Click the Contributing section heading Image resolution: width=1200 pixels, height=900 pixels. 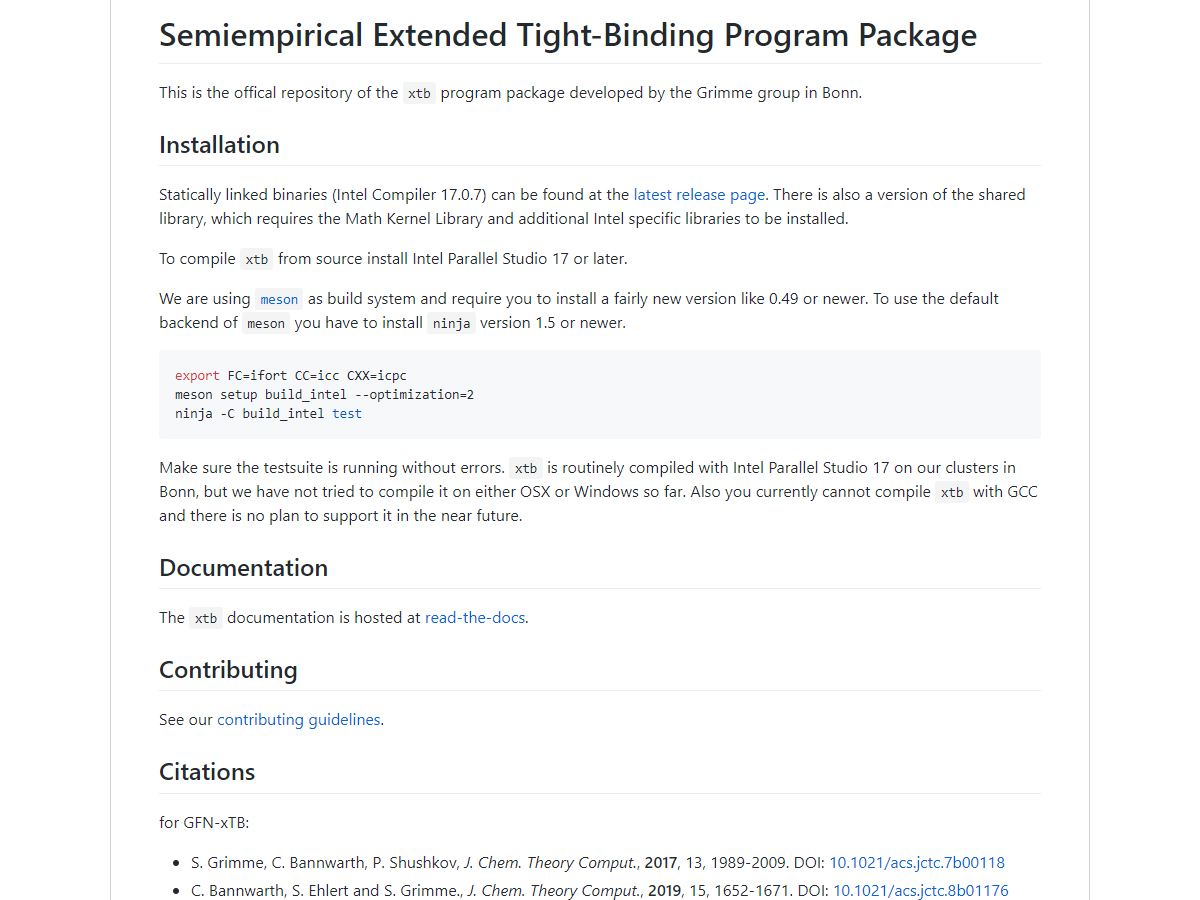pos(228,670)
